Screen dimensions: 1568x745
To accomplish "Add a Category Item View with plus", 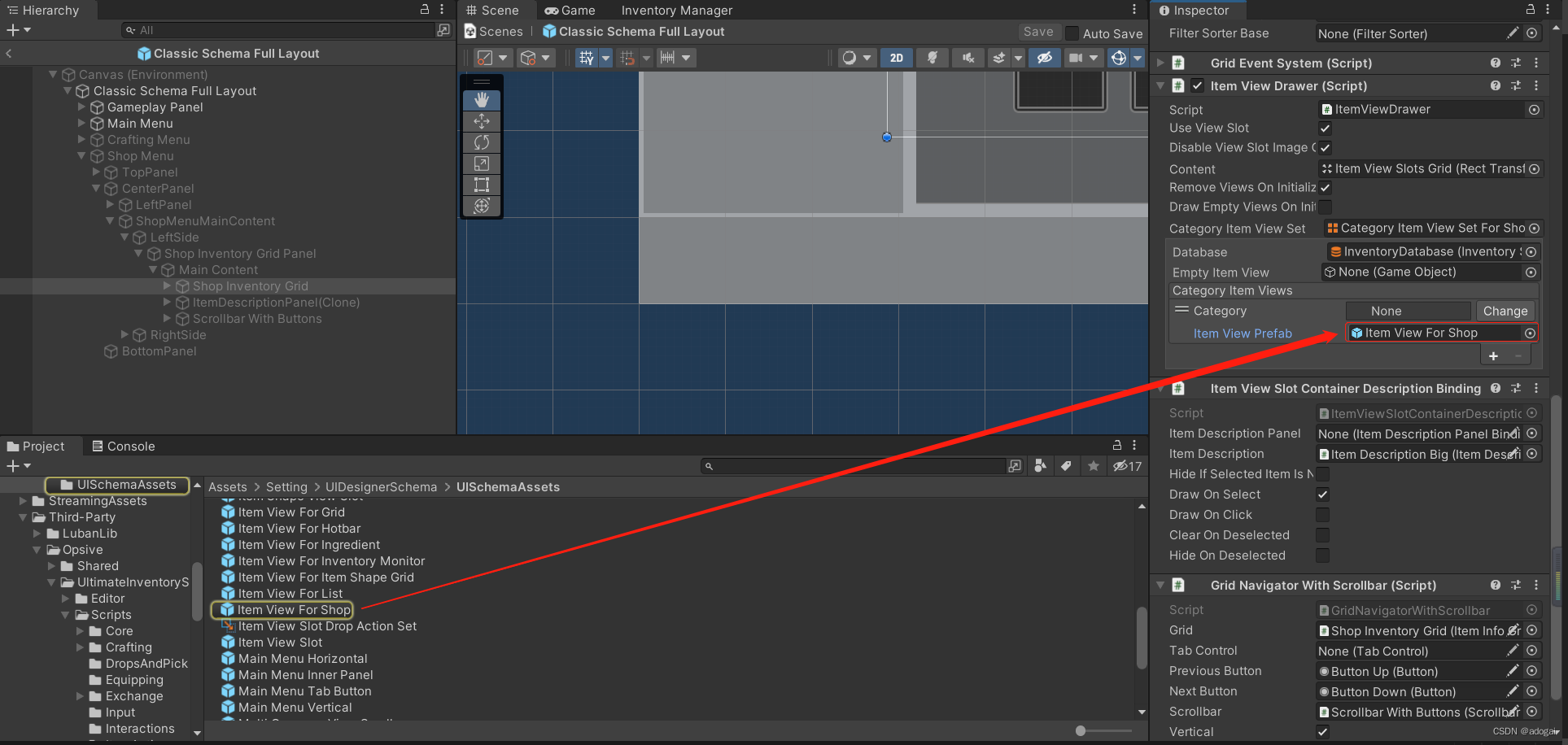I will (1493, 355).
